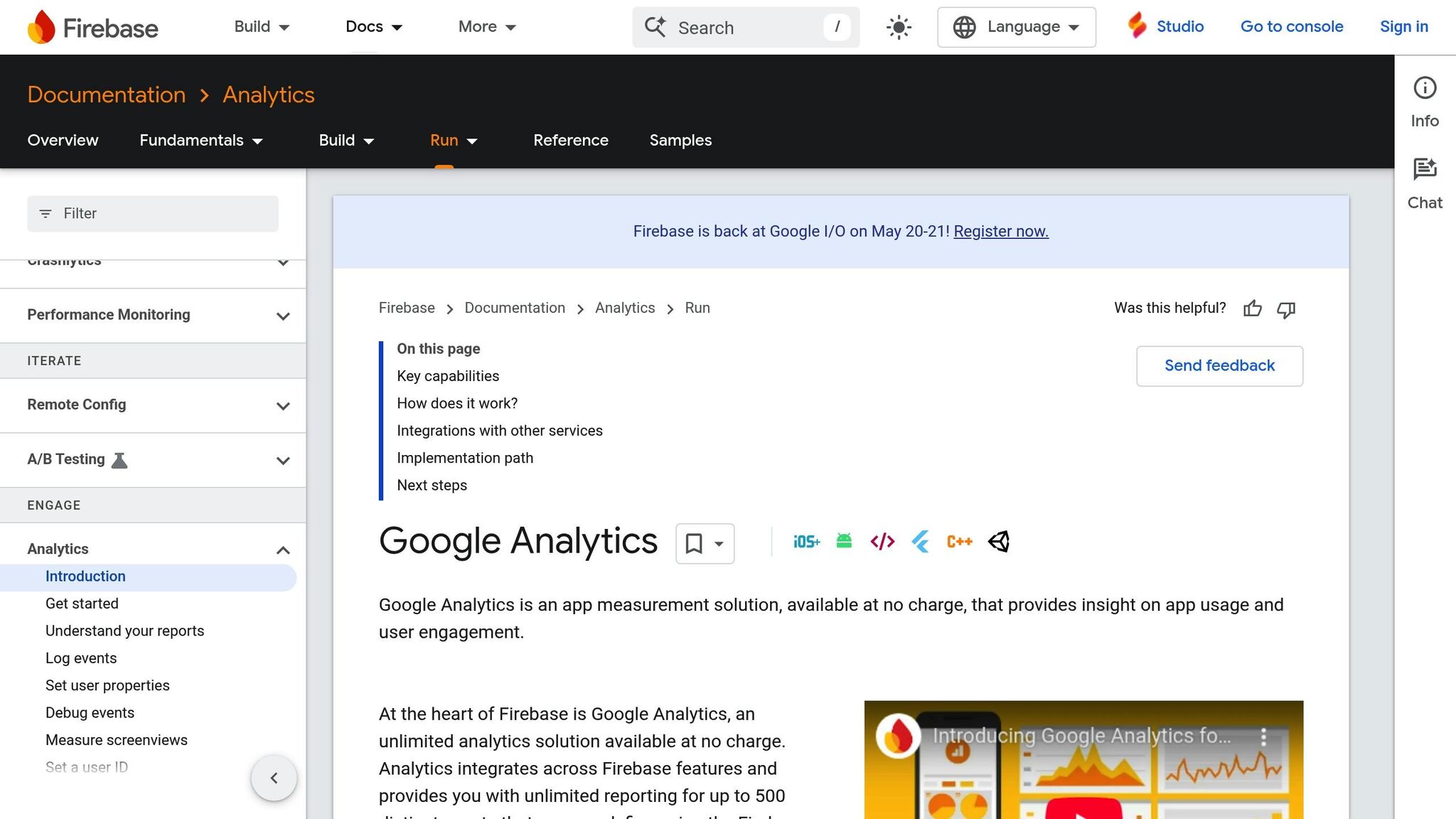The width and height of the screenshot is (1456, 819).
Task: Click Go to console link
Action: [1292, 26]
